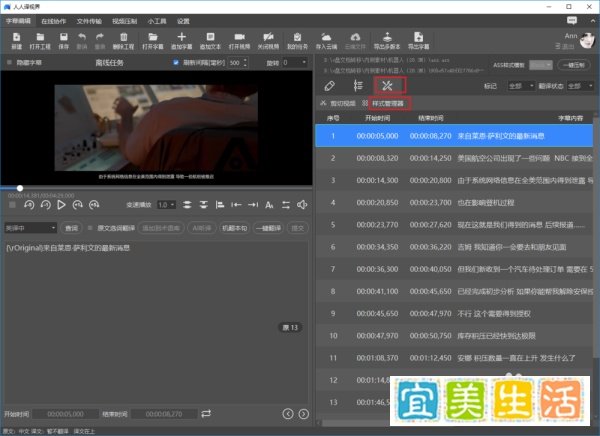This screenshot has width=600, height=436.
Task: Click the 导出多版本 export icon
Action: click(x=387, y=37)
